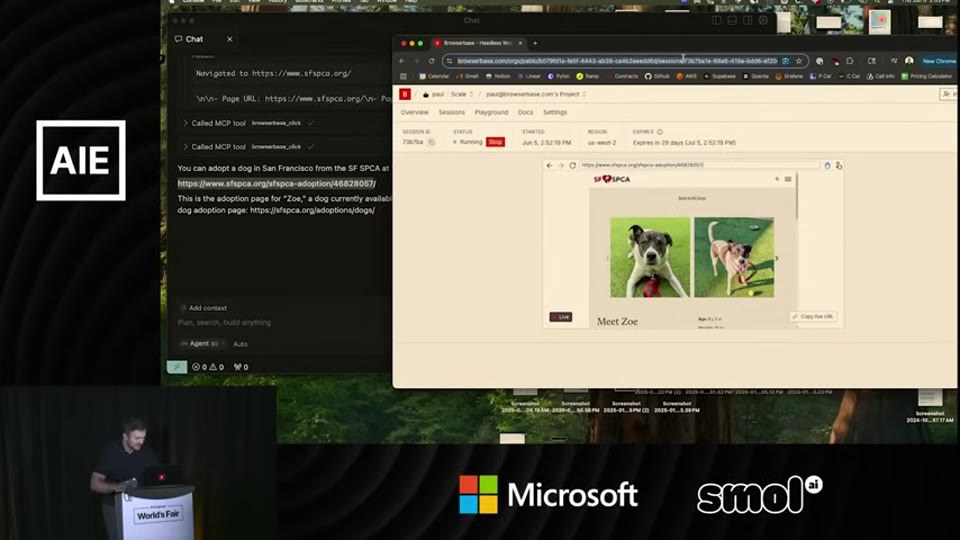Switch to the Sessions tab

(x=452, y=113)
